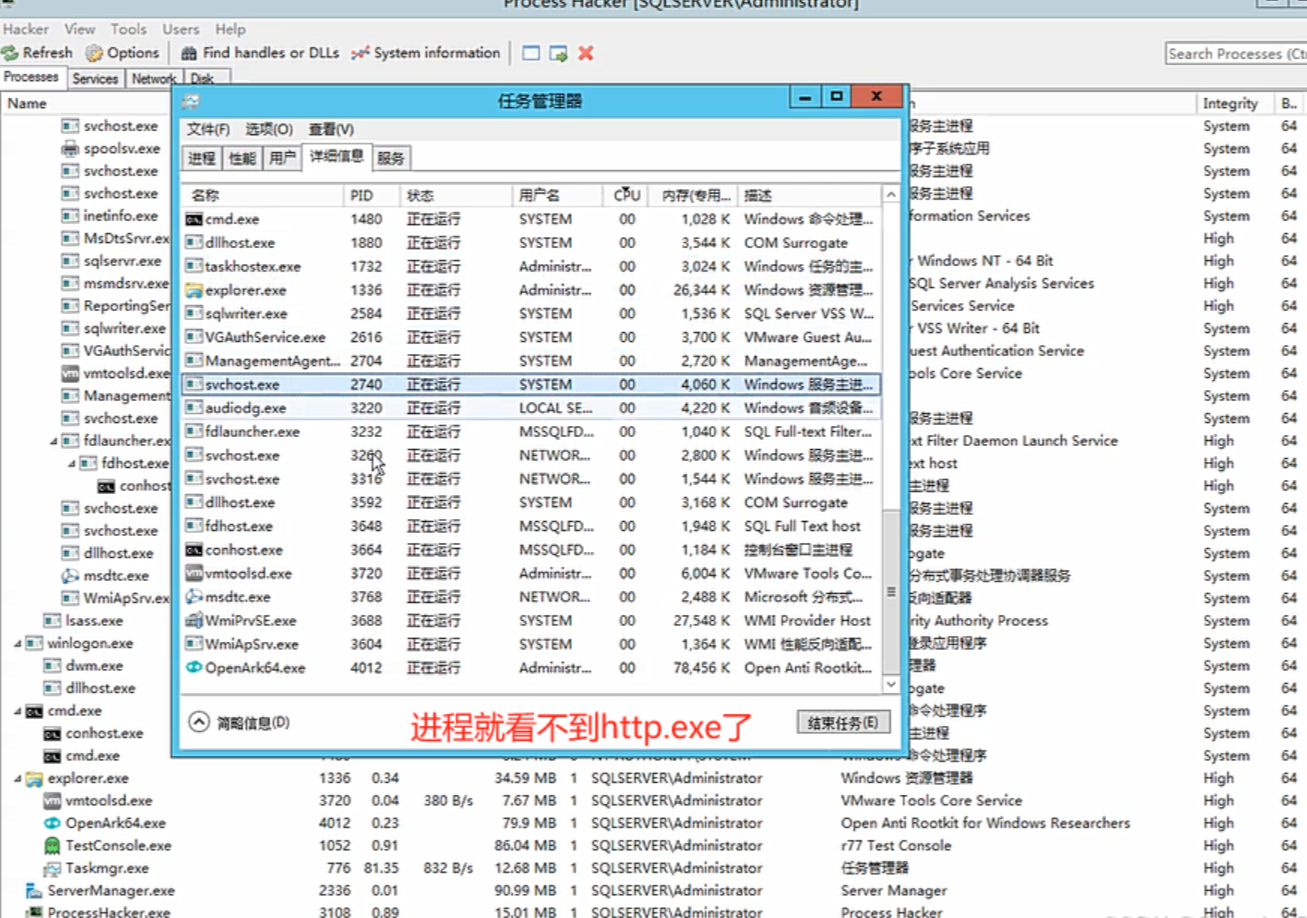1307x918 pixels.
Task: Click conhost.exe icon in Task Manager list
Action: (194, 550)
